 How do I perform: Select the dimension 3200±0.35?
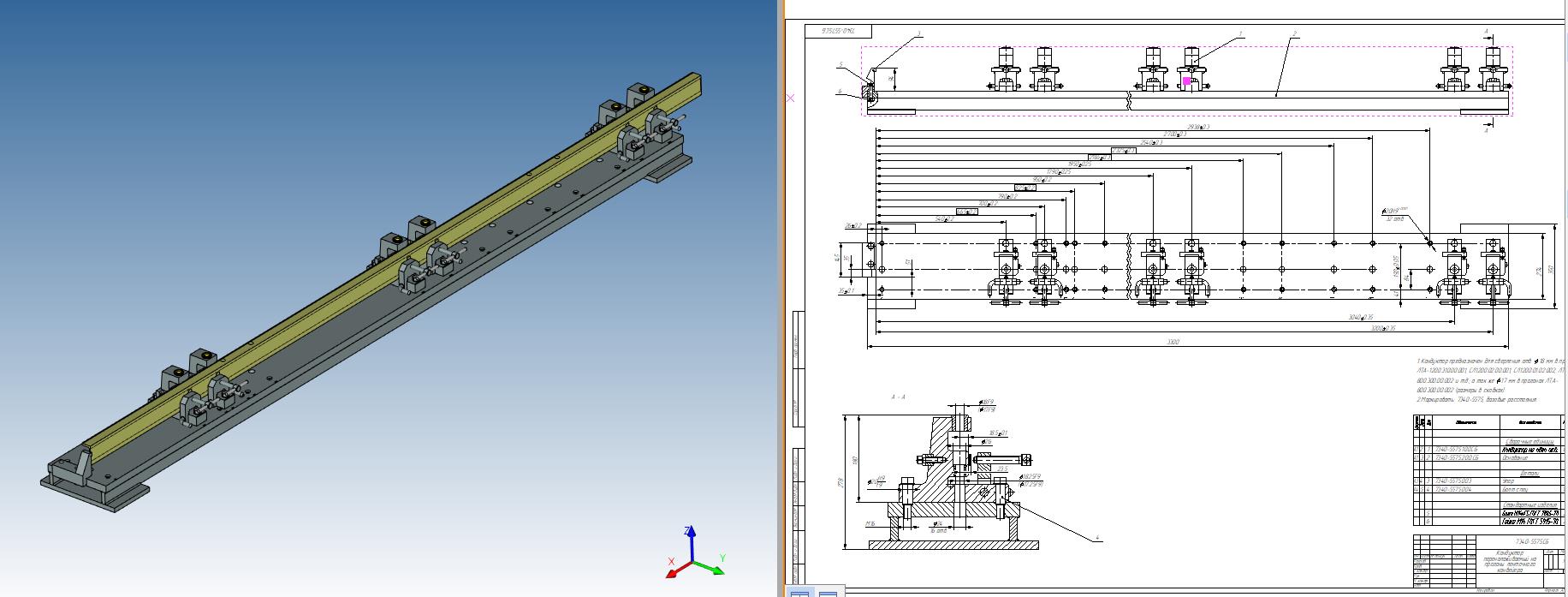click(x=1383, y=328)
